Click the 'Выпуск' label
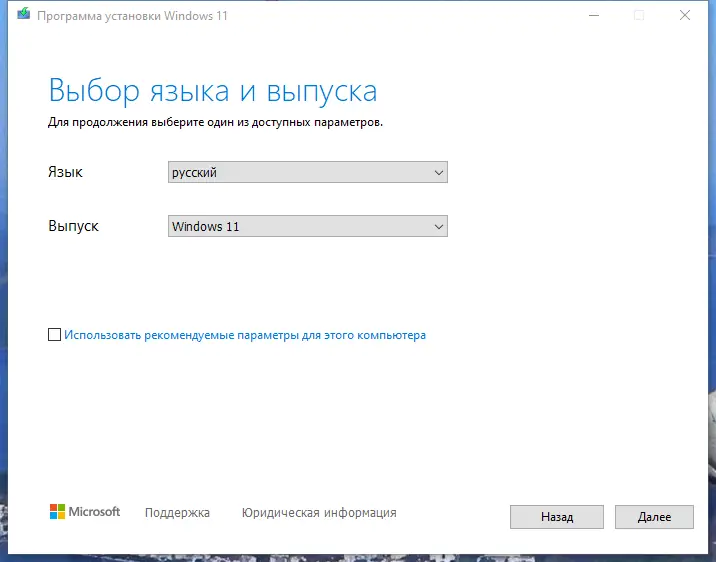The width and height of the screenshot is (716, 562). (74, 226)
